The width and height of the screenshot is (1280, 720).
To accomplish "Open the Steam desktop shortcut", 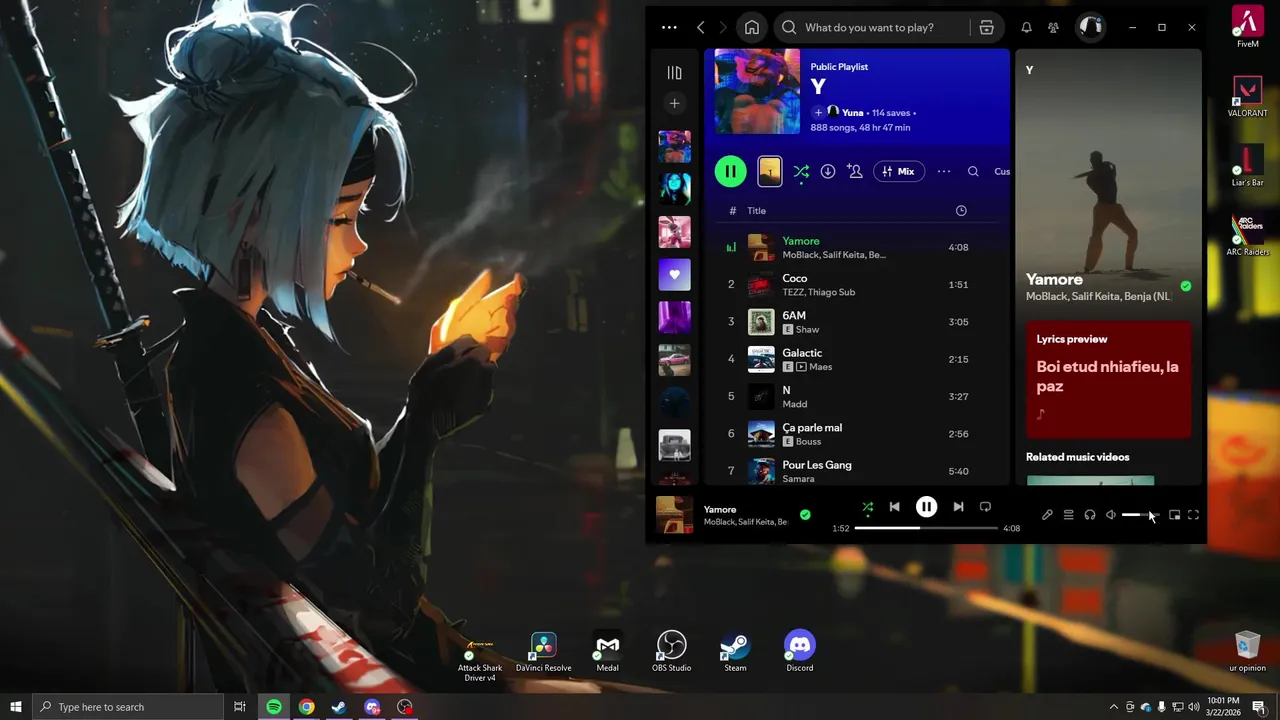I will 735,652.
